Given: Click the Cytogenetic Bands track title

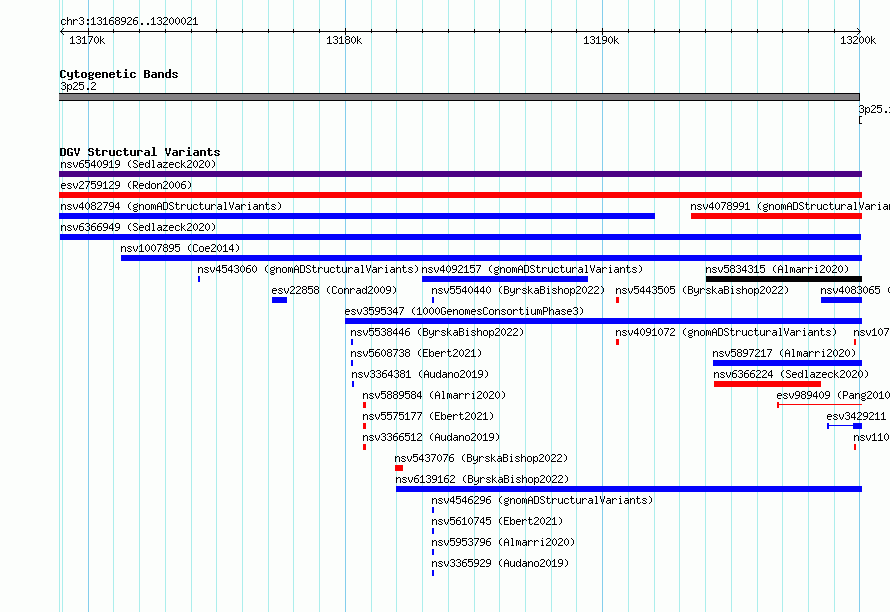Looking at the screenshot, I should (x=119, y=74).
